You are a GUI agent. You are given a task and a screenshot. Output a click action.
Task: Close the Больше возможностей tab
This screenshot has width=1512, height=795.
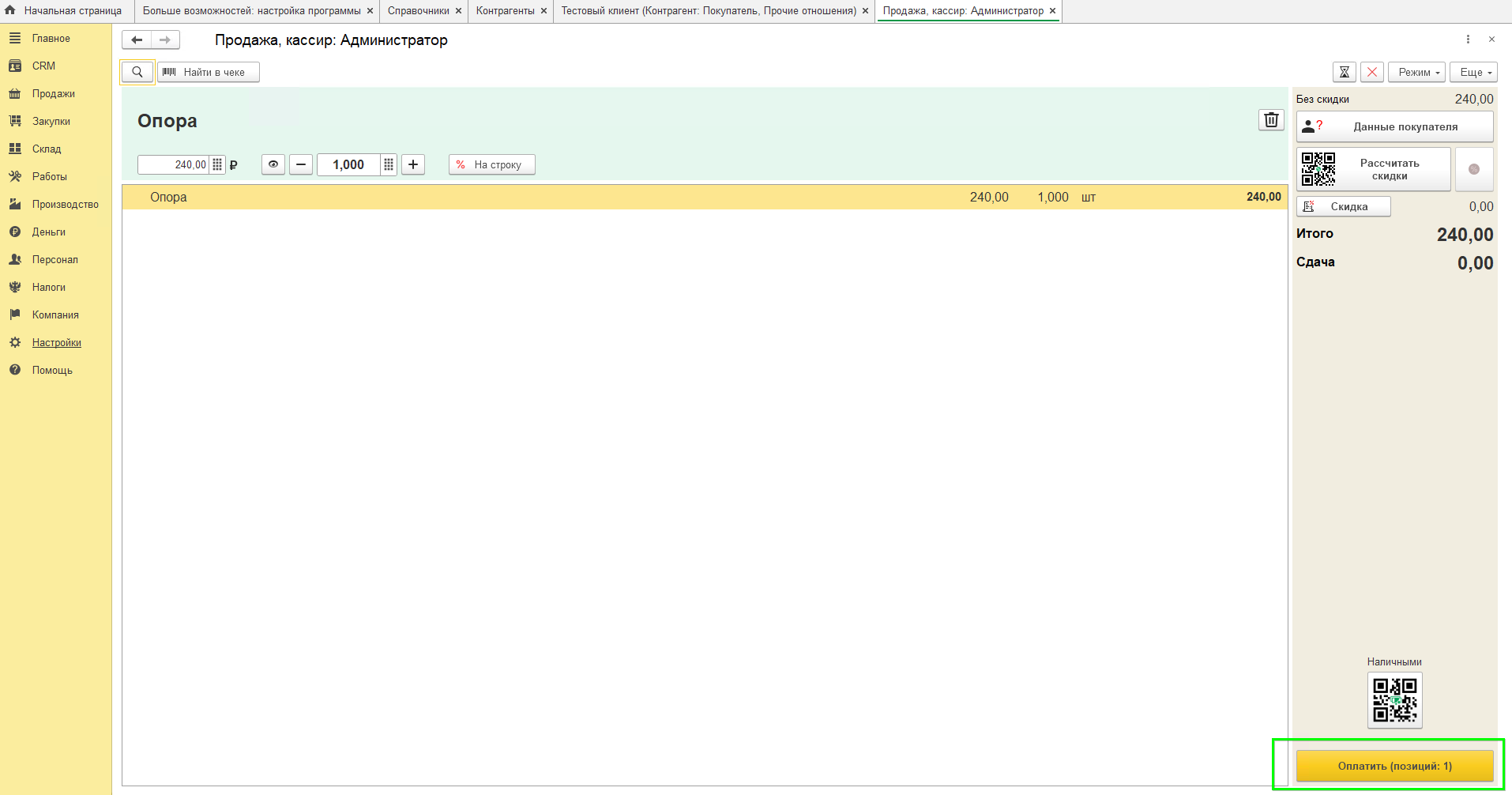(370, 11)
